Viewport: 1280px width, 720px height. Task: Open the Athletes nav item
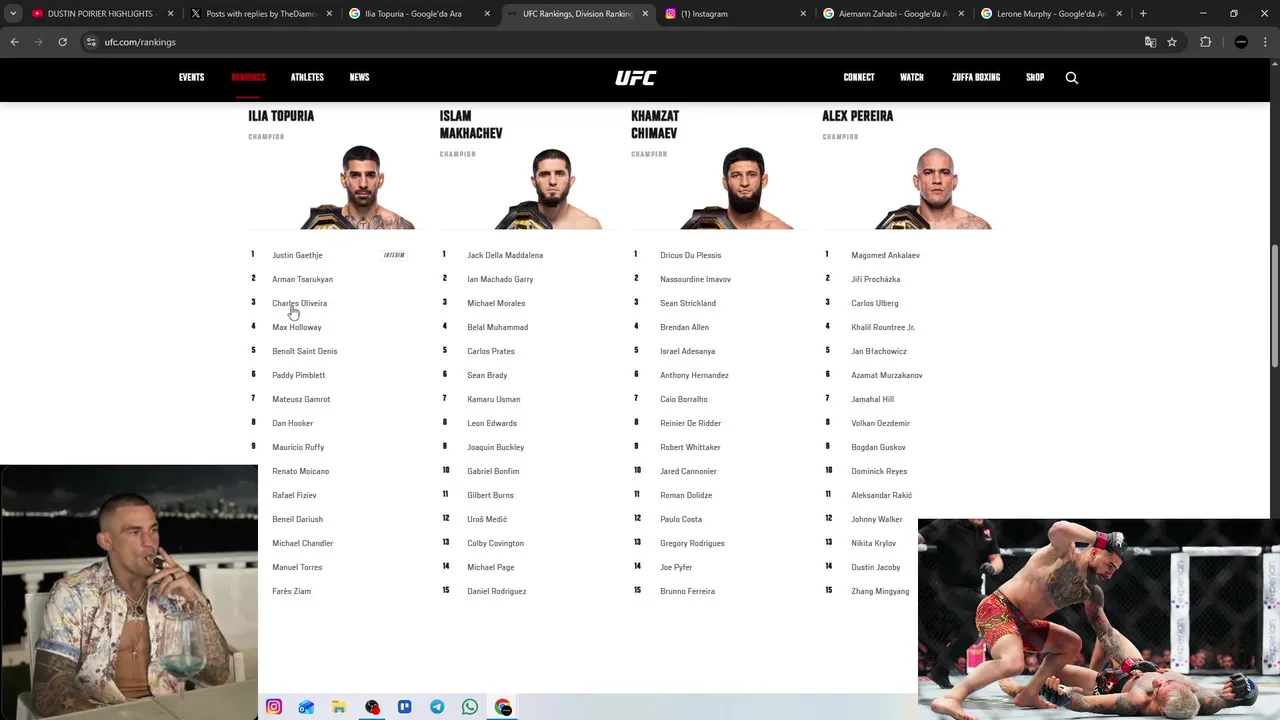click(x=307, y=78)
